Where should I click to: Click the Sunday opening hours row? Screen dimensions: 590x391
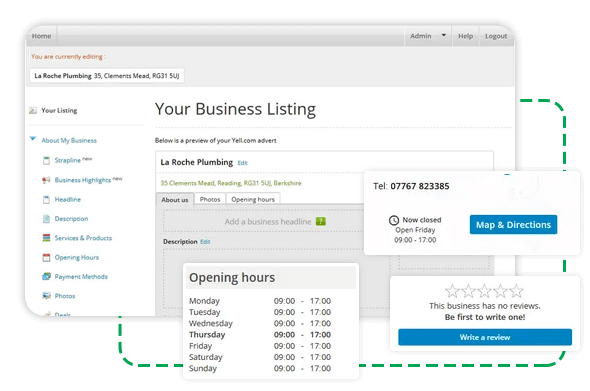[260, 368]
